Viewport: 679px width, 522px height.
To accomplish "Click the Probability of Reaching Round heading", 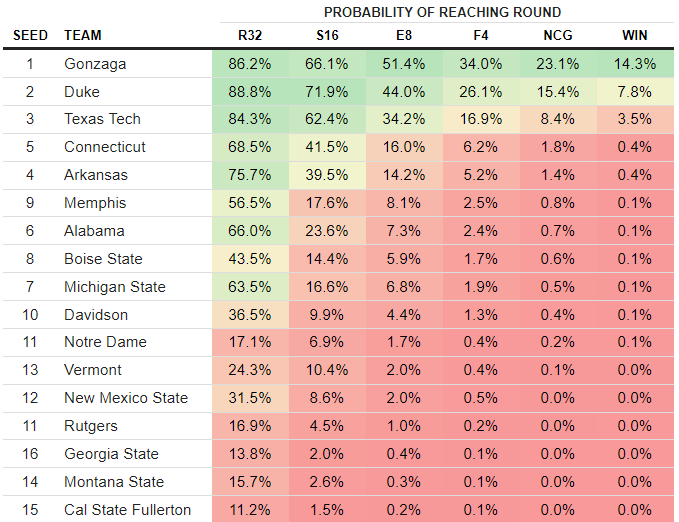I will pyautogui.click(x=442, y=12).
